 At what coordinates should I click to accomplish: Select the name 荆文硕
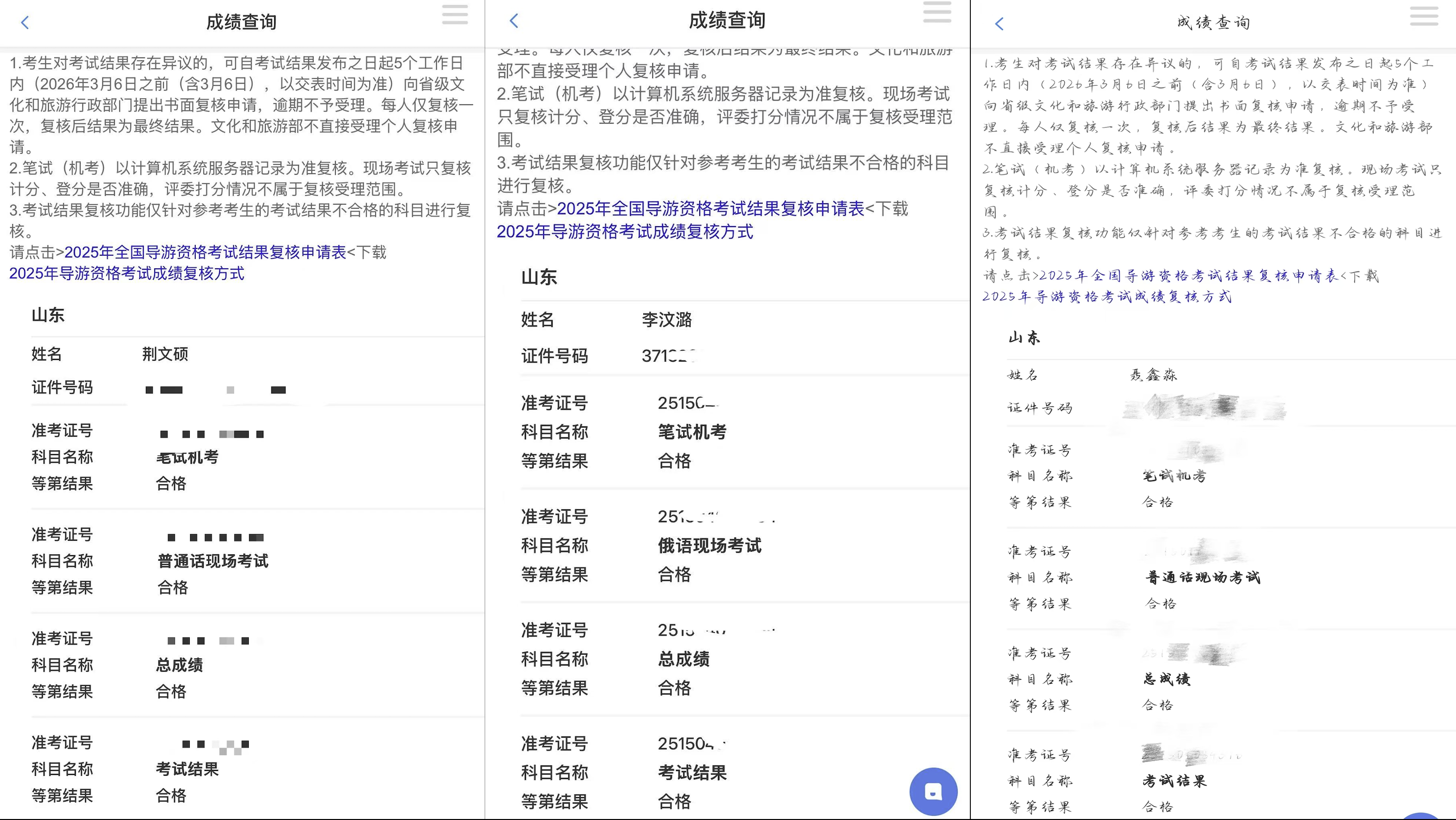point(165,354)
